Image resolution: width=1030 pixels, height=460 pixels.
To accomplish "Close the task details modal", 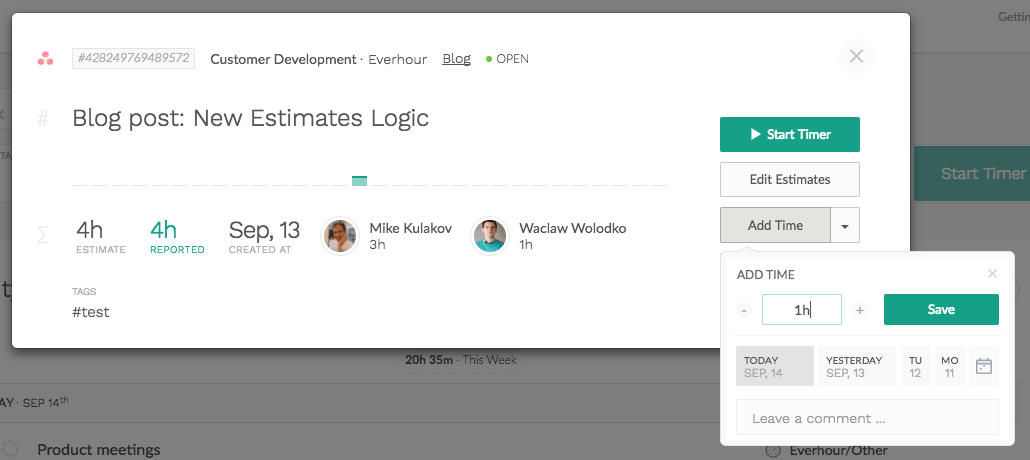I will click(856, 56).
